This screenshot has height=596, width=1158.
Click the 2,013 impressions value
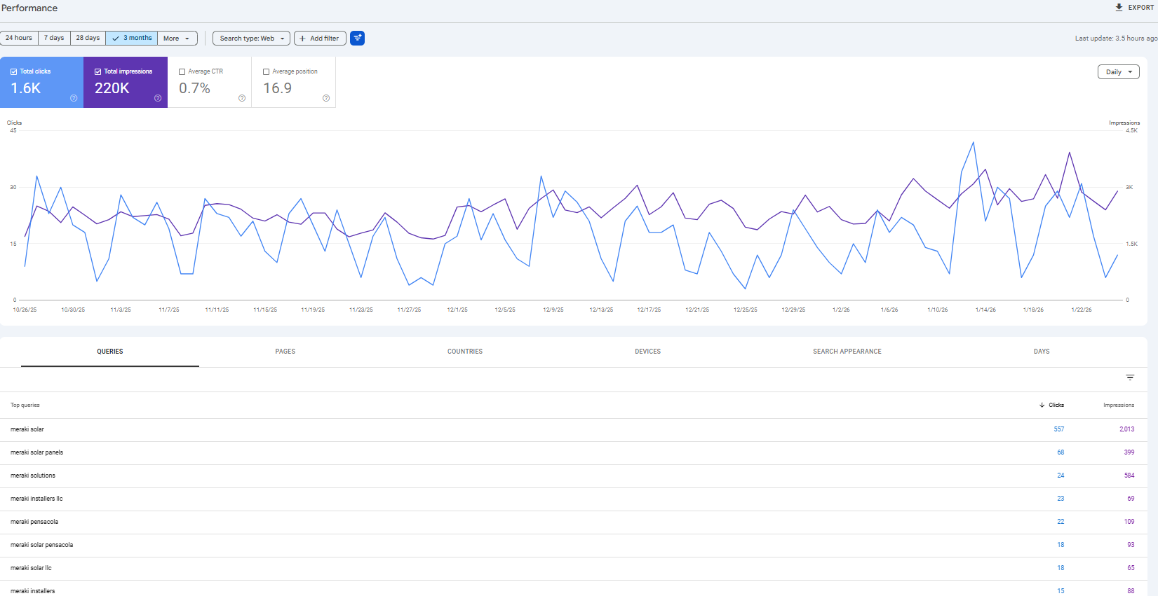click(x=1127, y=429)
